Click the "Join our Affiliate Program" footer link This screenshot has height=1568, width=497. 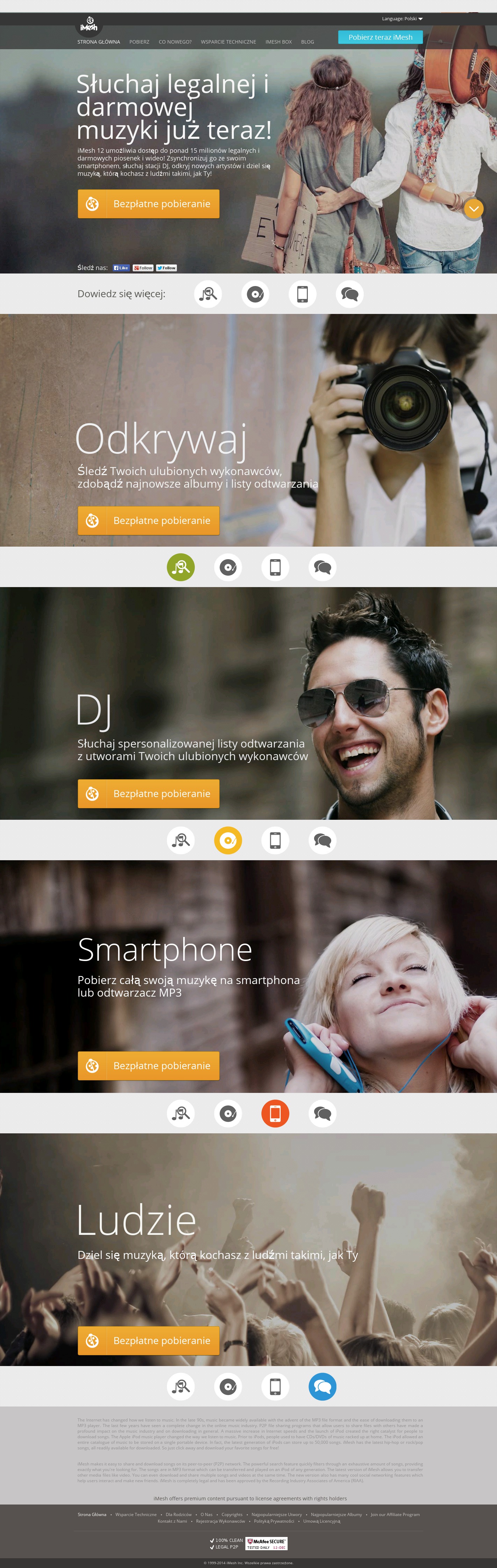pos(395,1514)
